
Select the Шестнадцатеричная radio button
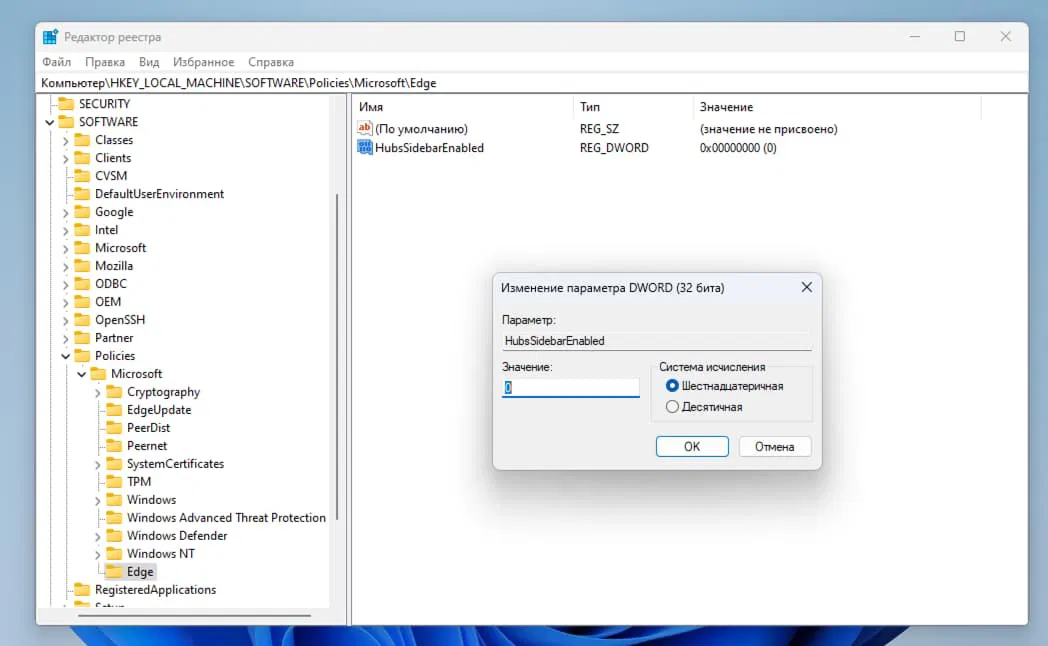[x=672, y=386]
